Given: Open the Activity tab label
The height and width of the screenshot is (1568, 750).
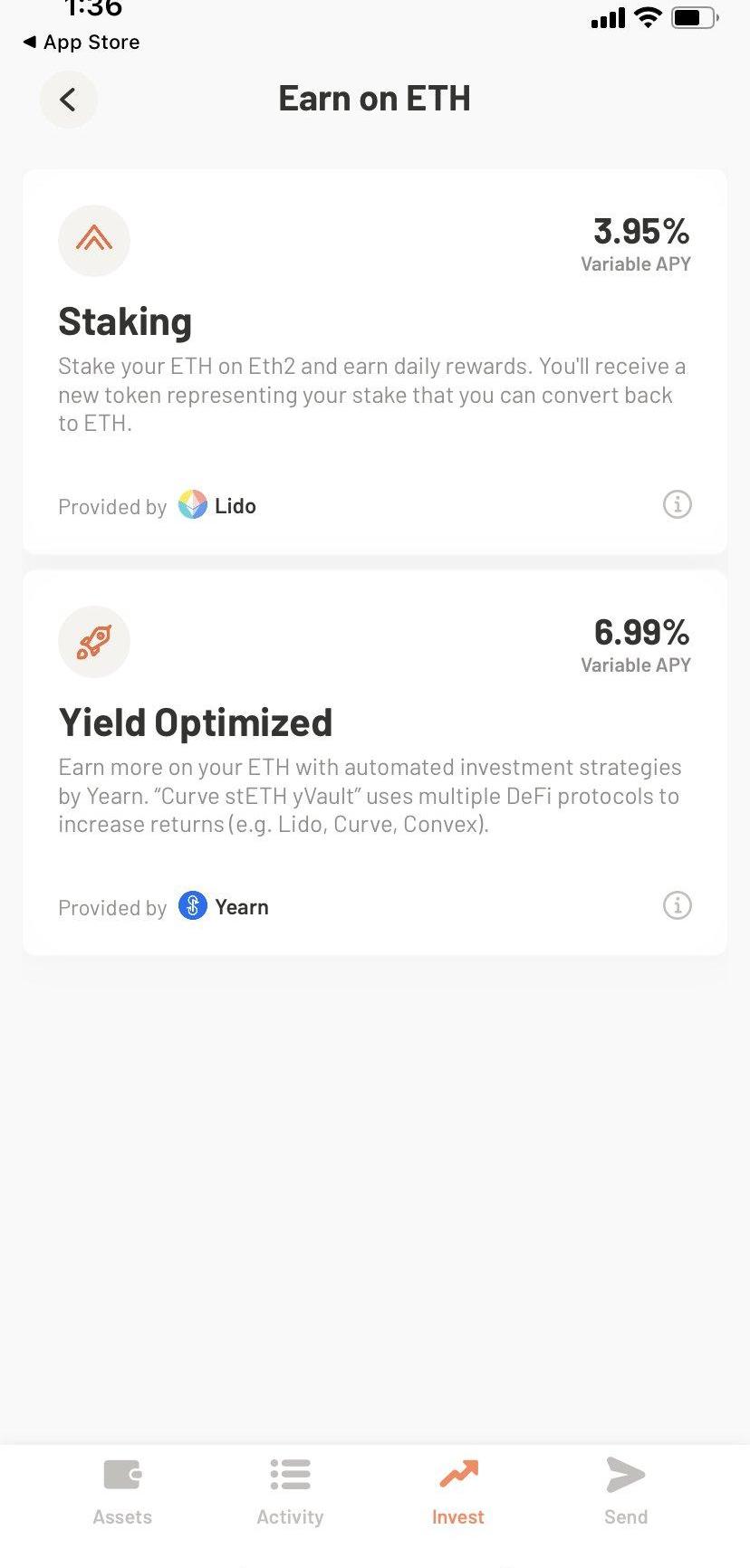Looking at the screenshot, I should click(x=290, y=1517).
